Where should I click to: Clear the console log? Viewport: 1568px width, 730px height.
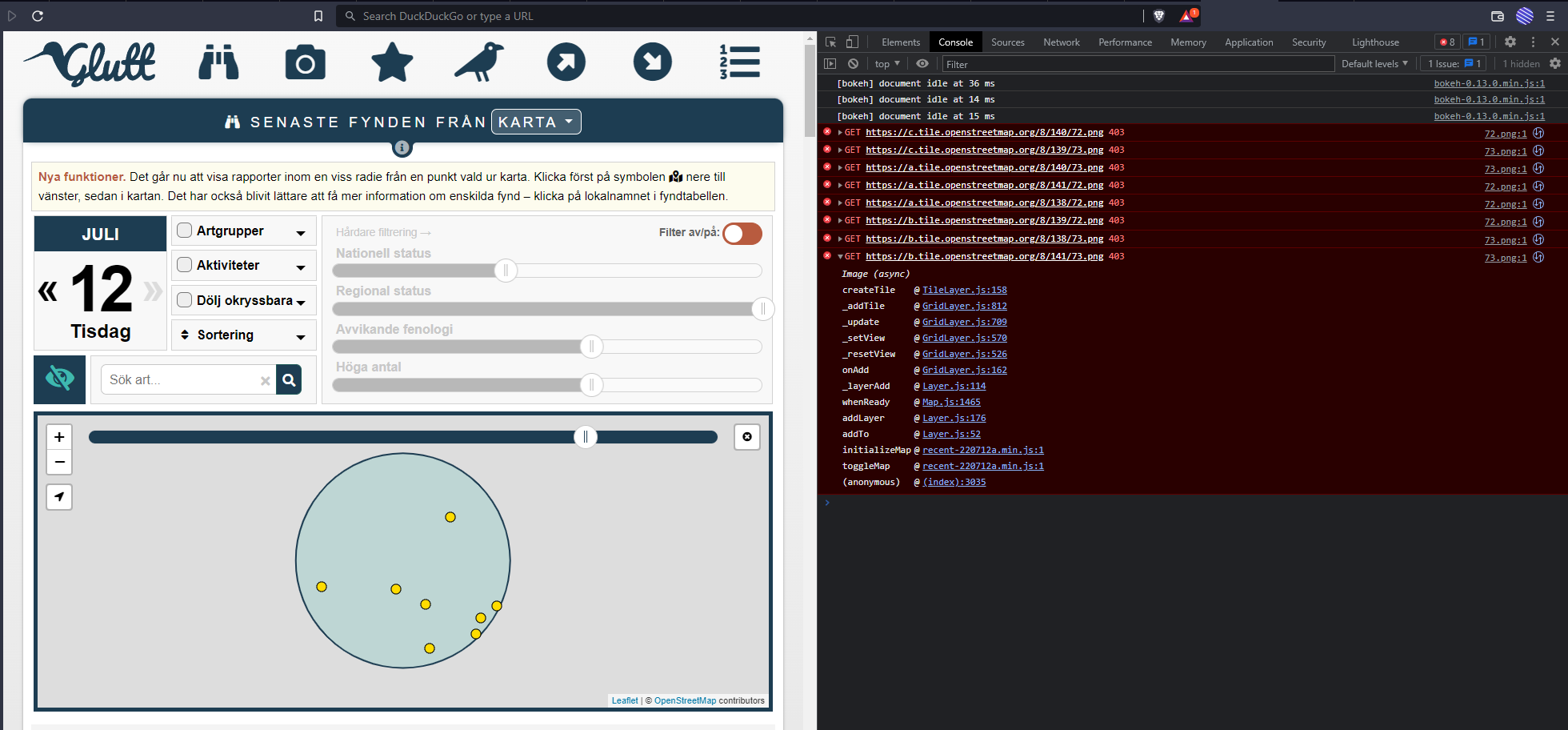pos(853,64)
